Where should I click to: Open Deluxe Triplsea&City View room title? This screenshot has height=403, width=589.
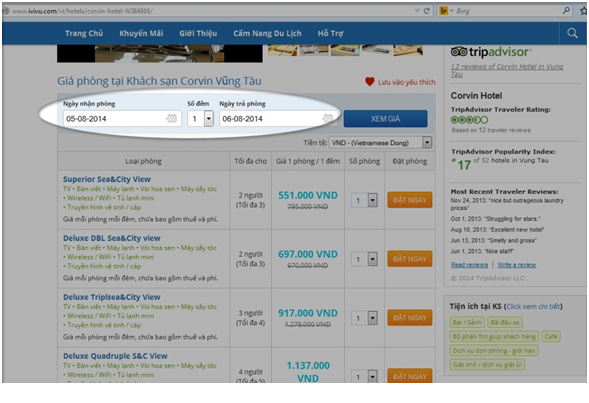pyautogui.click(x=112, y=297)
